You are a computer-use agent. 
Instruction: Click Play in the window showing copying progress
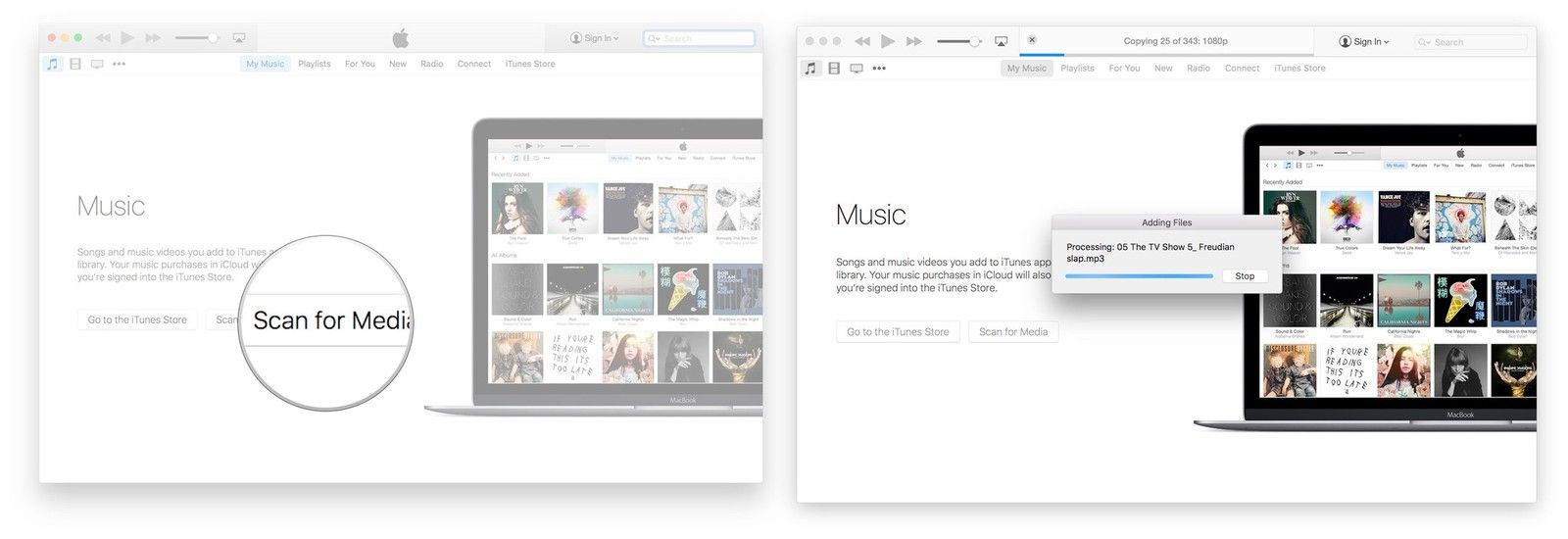pyautogui.click(x=888, y=41)
